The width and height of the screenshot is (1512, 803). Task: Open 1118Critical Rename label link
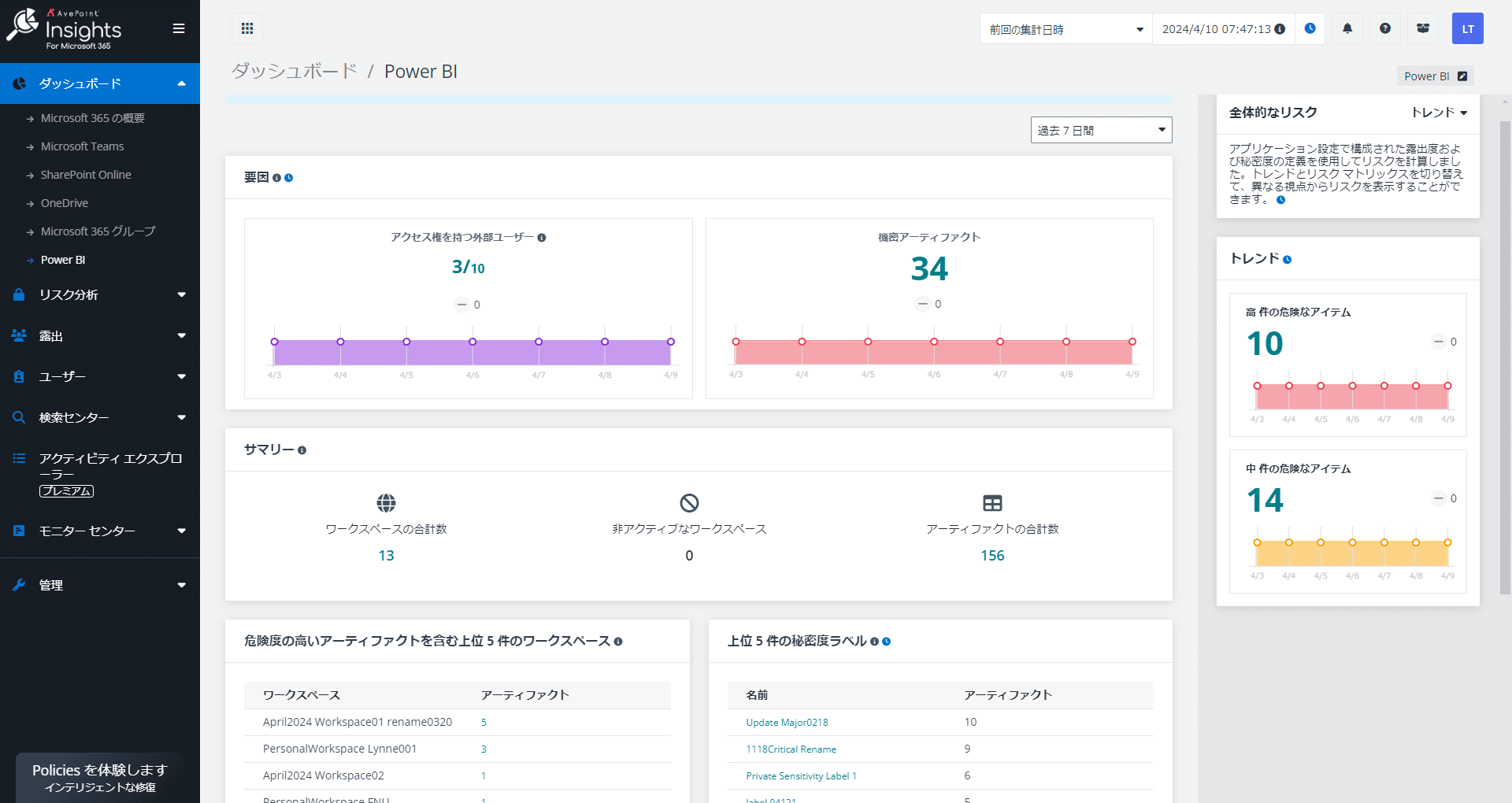791,749
